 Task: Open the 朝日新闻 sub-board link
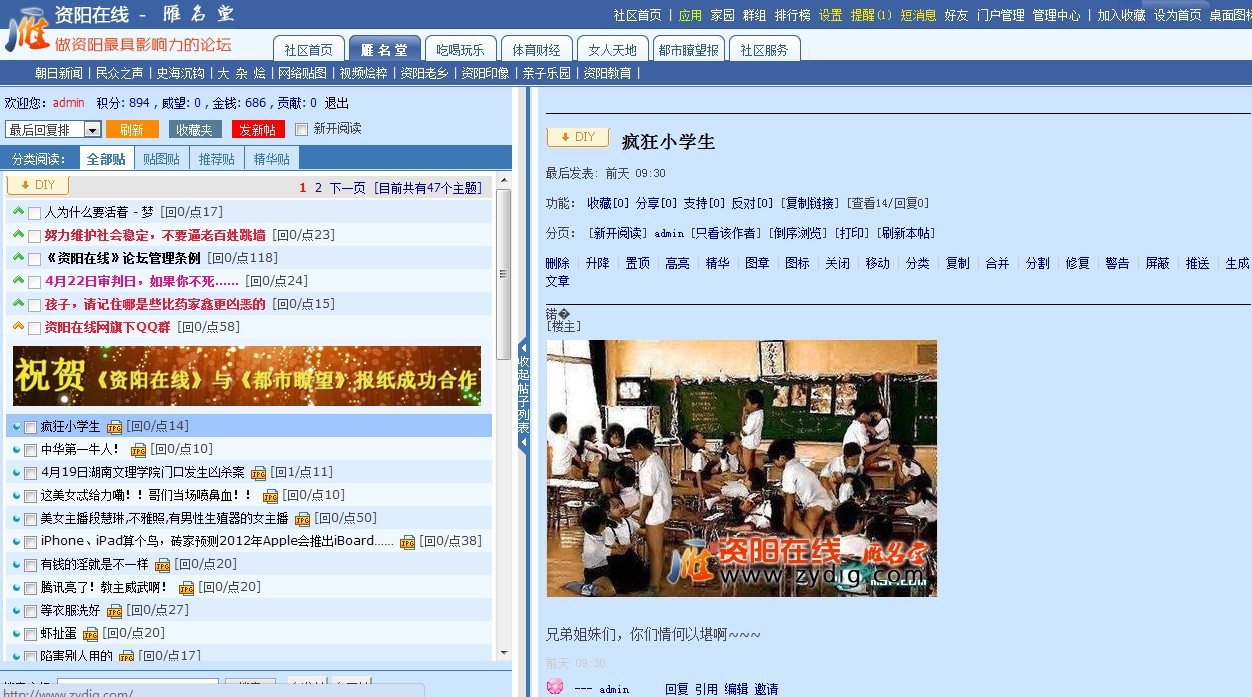click(59, 73)
